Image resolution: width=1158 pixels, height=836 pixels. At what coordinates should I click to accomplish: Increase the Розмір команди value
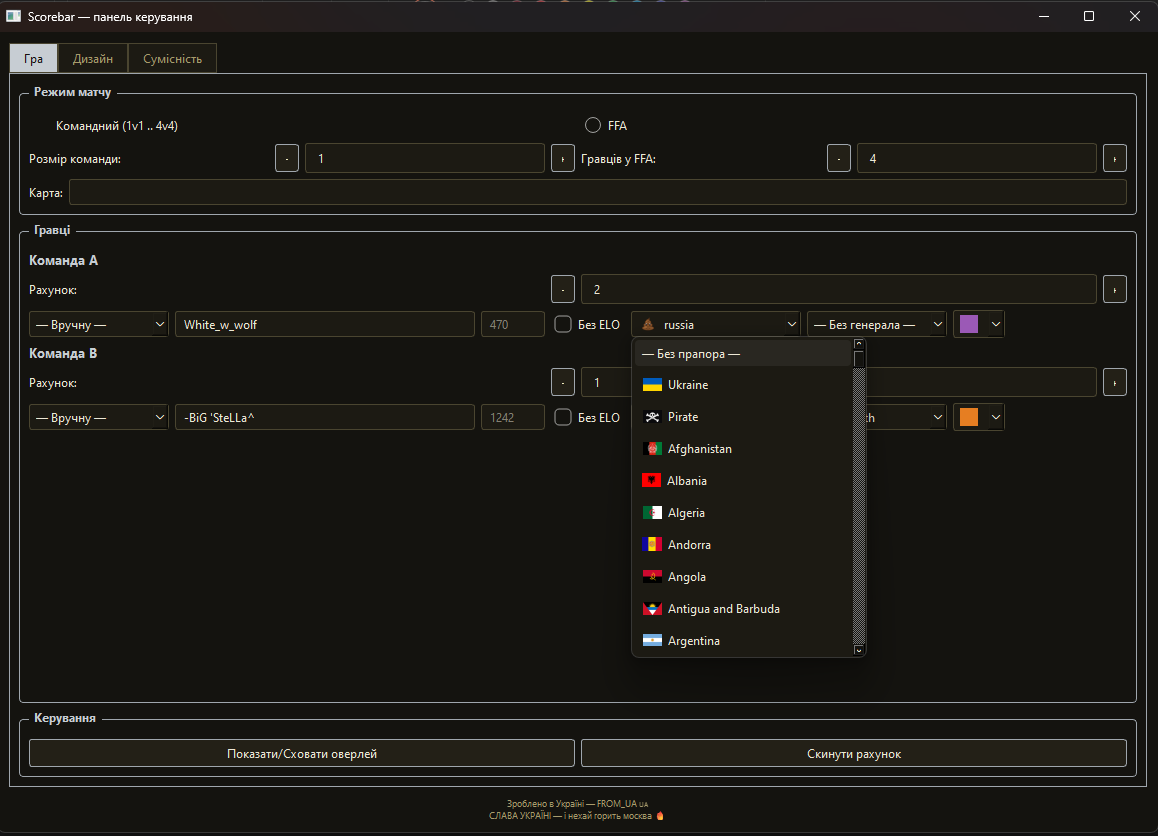pyautogui.click(x=563, y=158)
